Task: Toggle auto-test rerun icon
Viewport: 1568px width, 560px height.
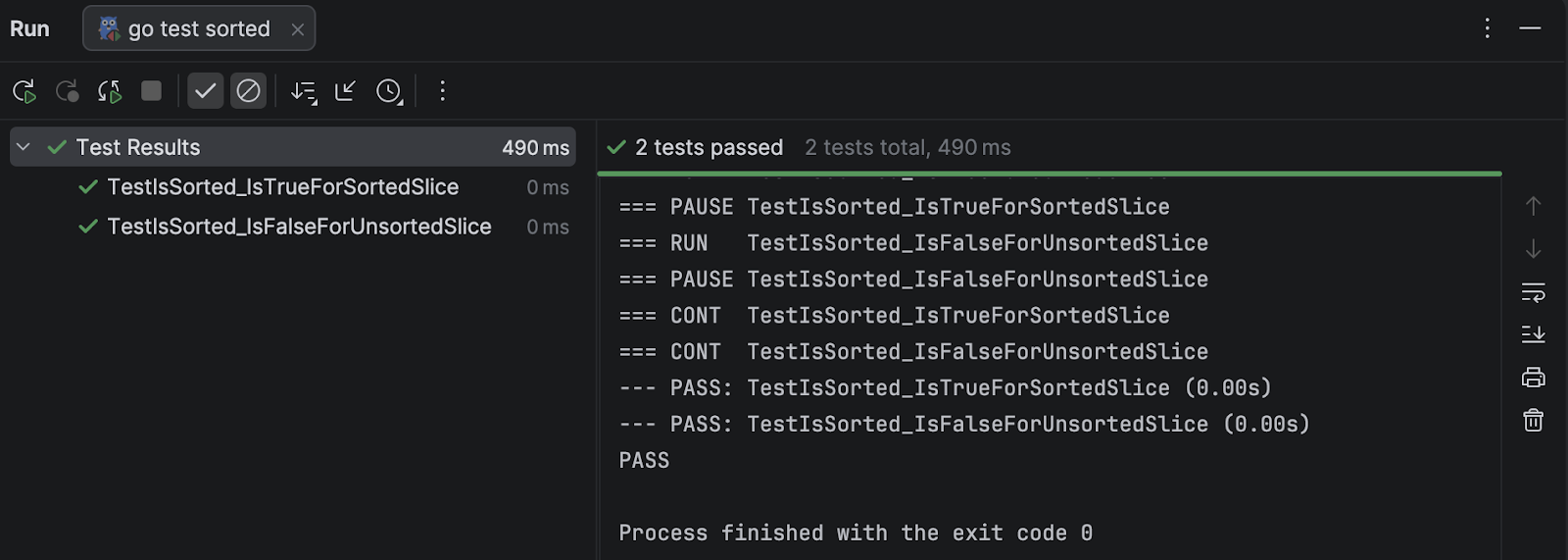Action: tap(109, 91)
